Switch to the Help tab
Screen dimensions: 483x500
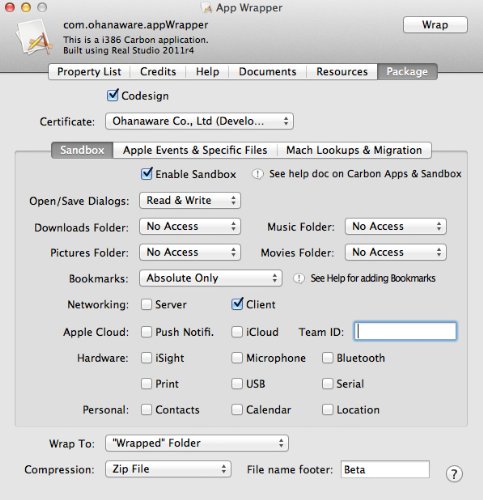[207, 72]
